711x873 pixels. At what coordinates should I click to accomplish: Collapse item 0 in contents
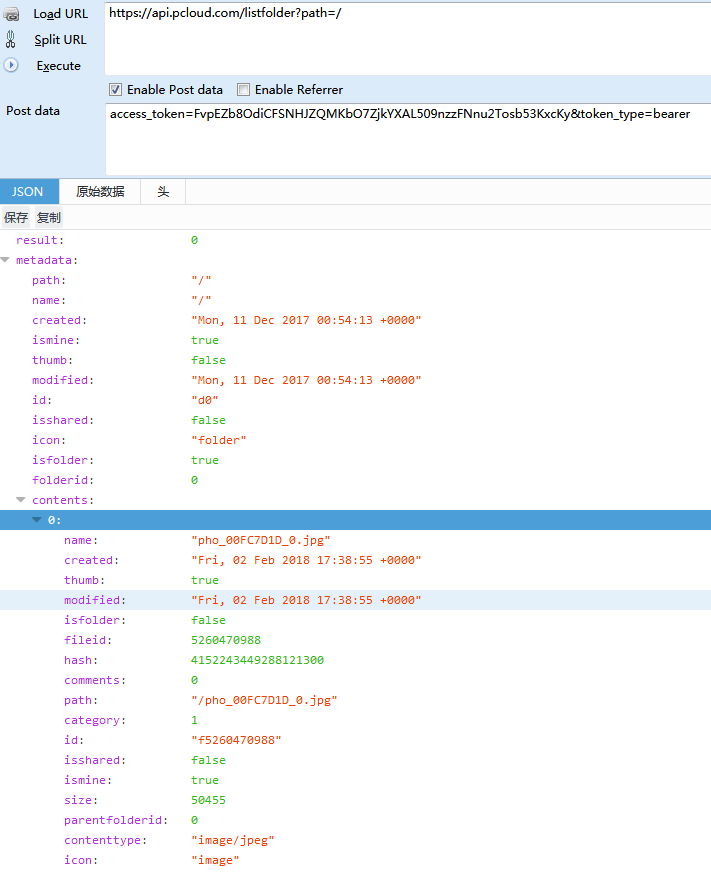coord(37,520)
